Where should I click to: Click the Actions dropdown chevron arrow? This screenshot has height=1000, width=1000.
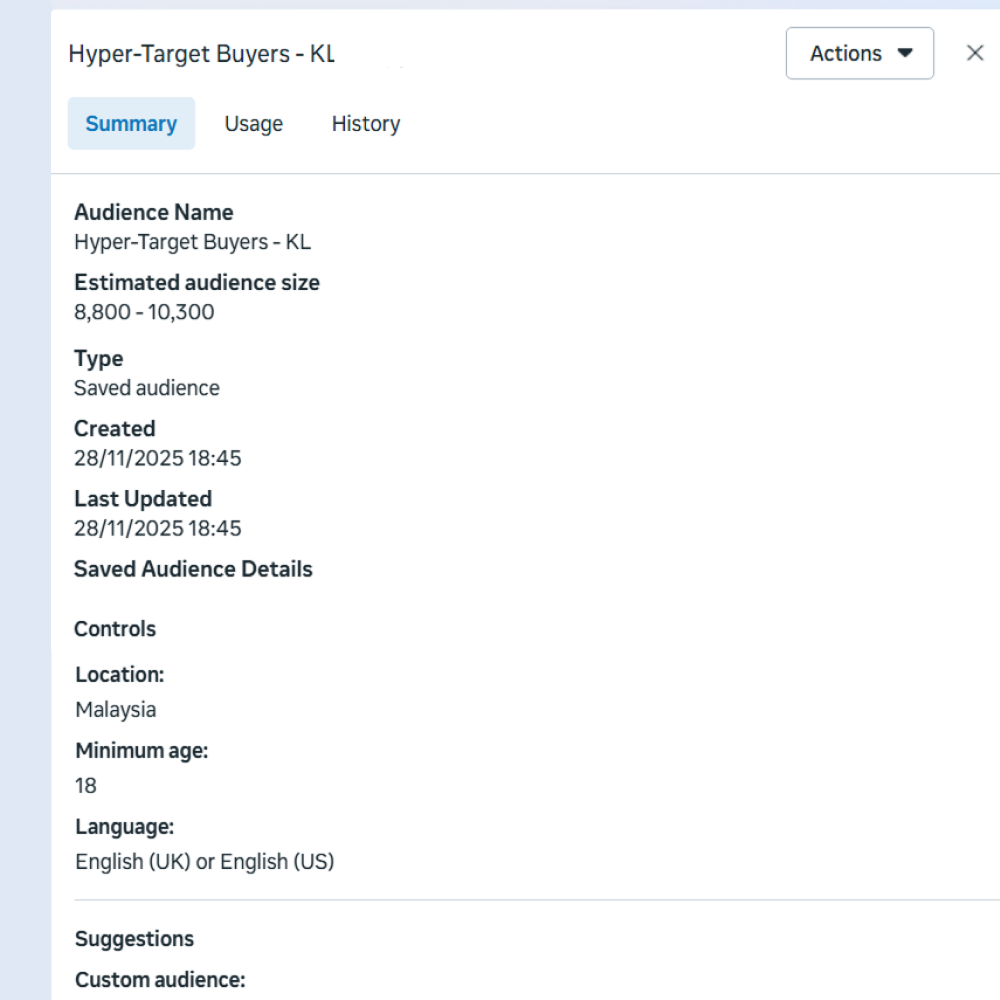907,53
